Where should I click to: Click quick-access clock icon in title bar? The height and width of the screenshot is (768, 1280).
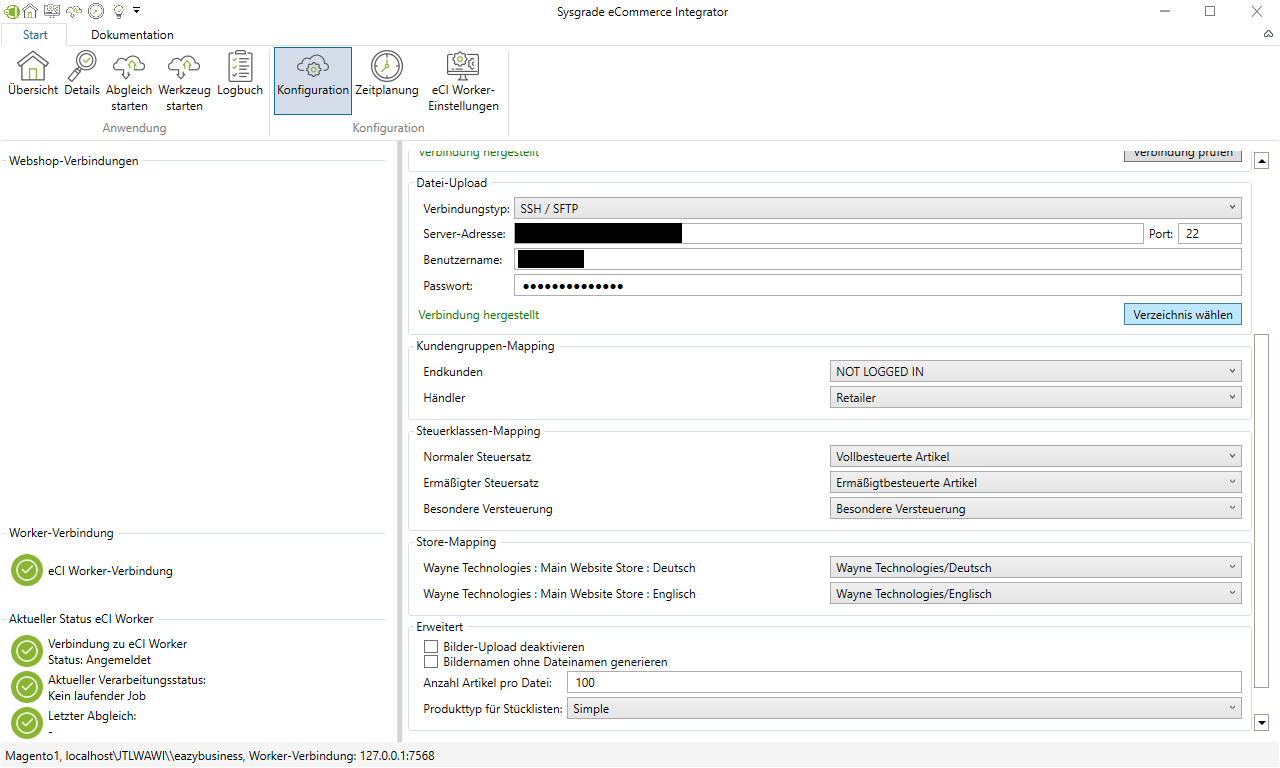pos(96,11)
